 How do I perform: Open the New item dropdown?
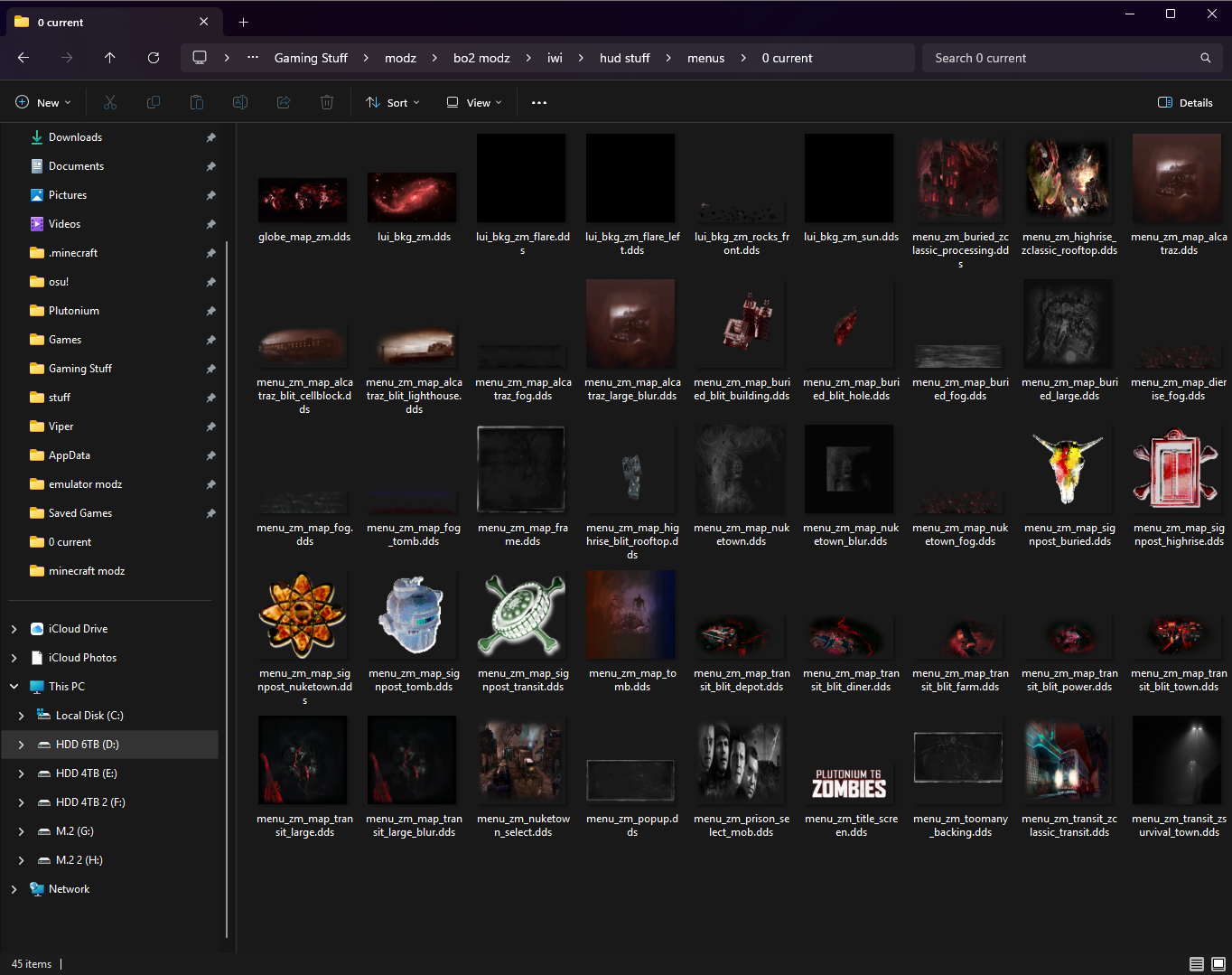(x=43, y=103)
